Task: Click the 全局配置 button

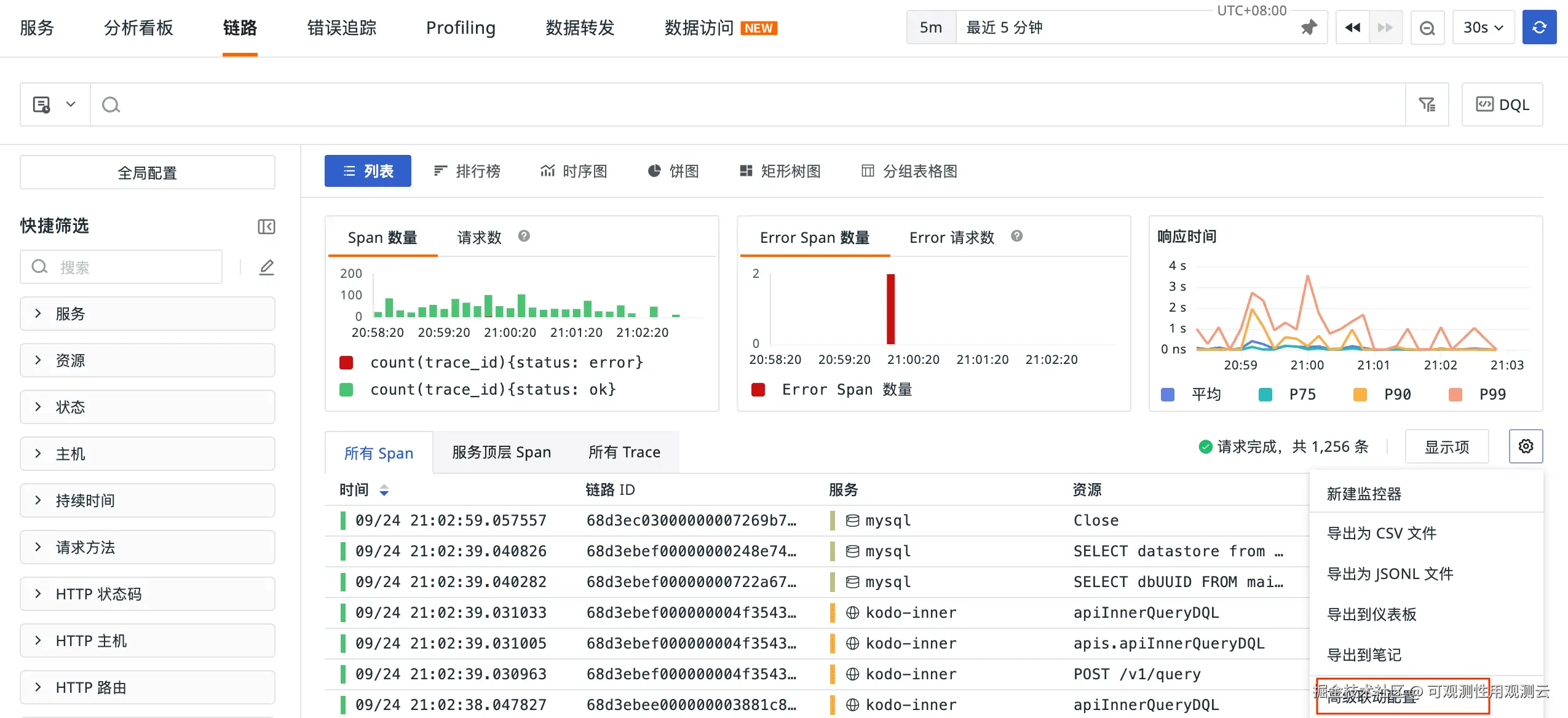Action: point(147,173)
